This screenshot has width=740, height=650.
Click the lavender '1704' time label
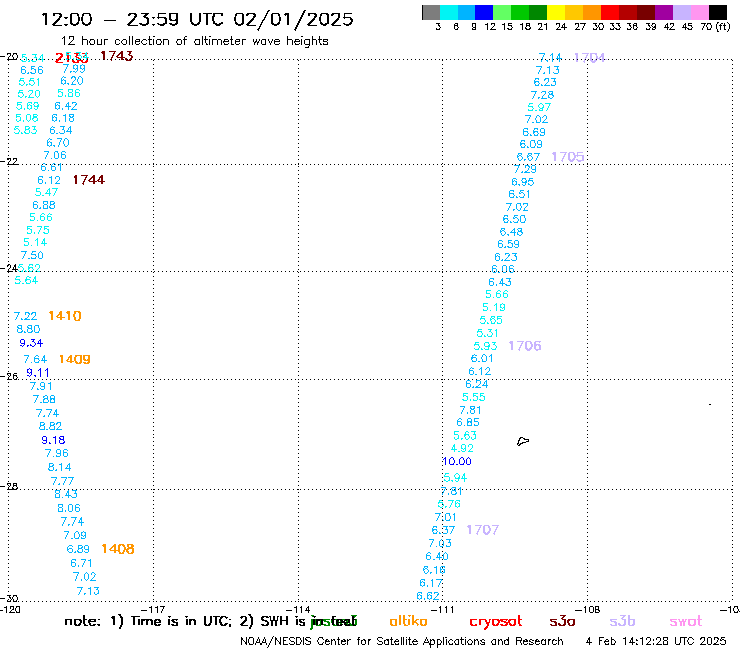tap(589, 58)
